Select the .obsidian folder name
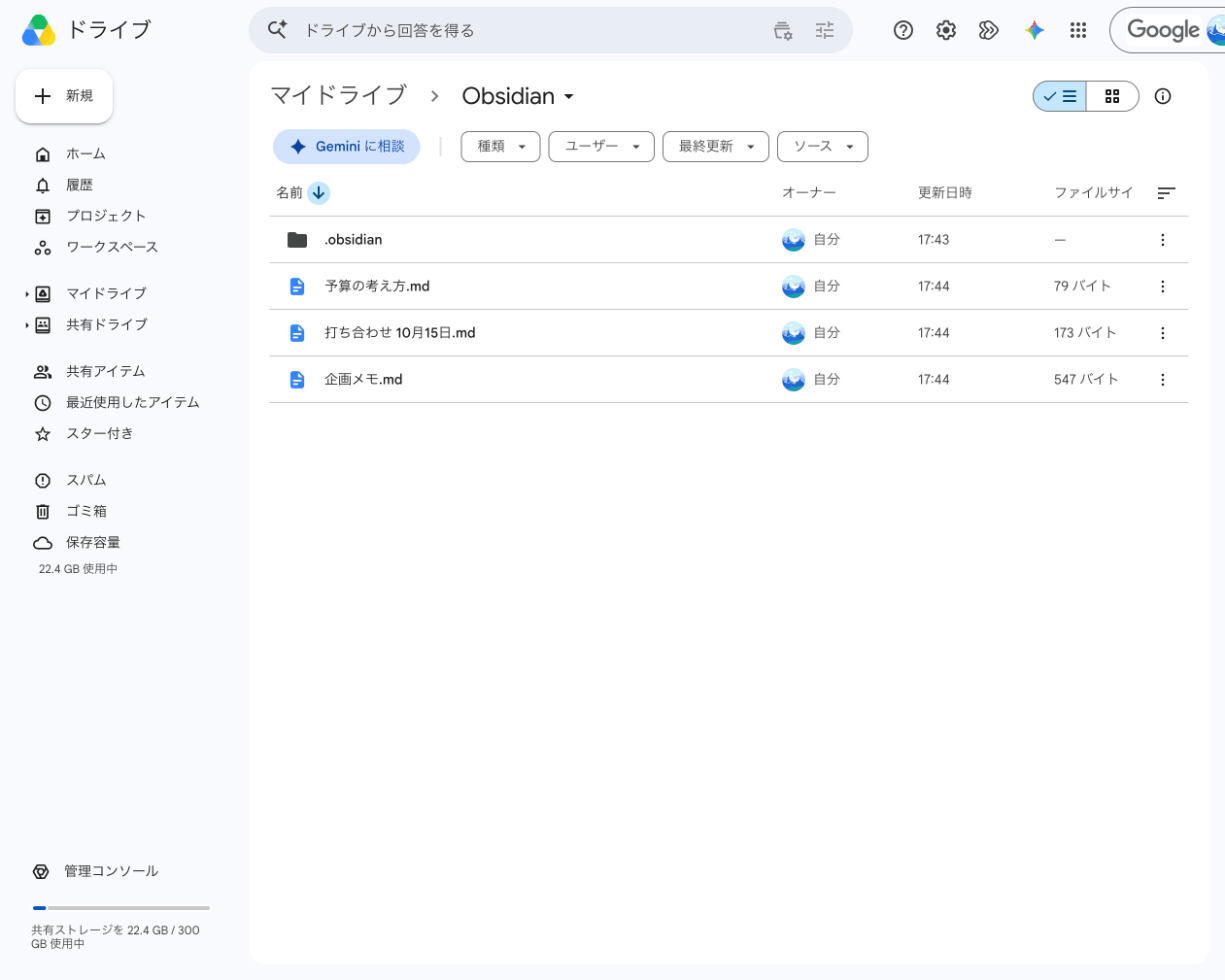Viewport: 1225px width, 980px height. click(x=353, y=240)
